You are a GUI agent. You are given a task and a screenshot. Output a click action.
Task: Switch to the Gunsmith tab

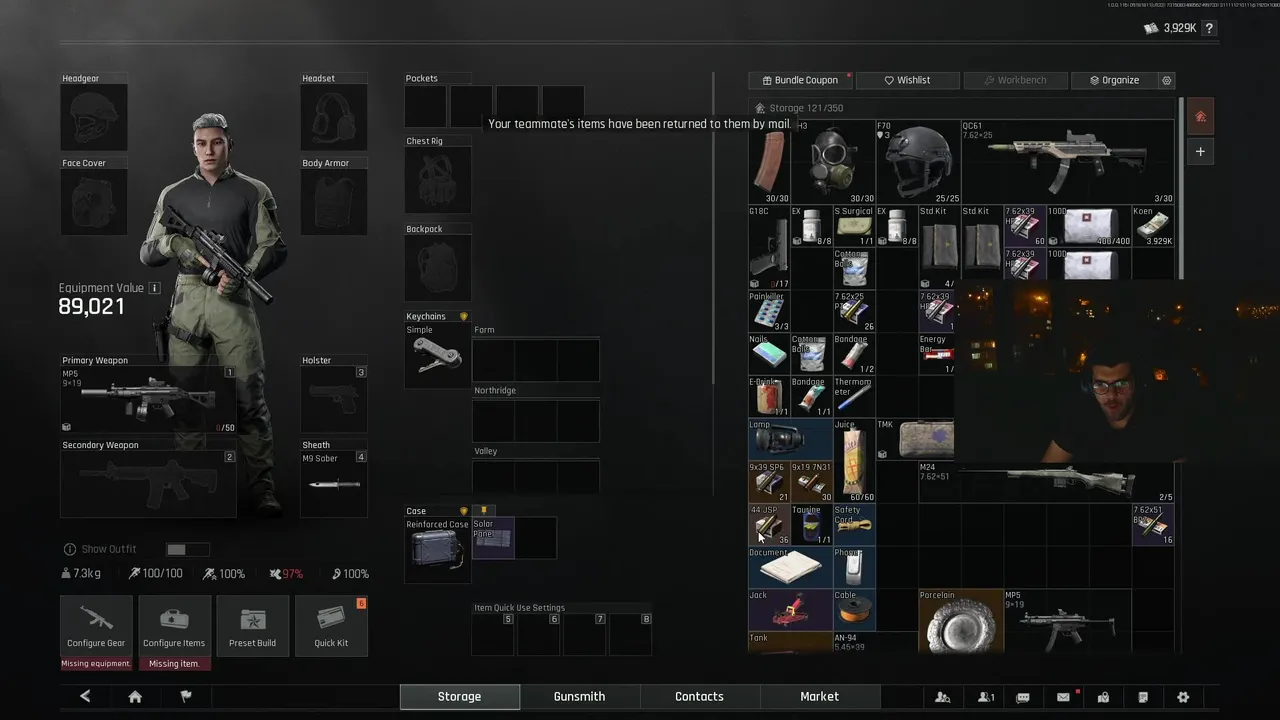579,697
